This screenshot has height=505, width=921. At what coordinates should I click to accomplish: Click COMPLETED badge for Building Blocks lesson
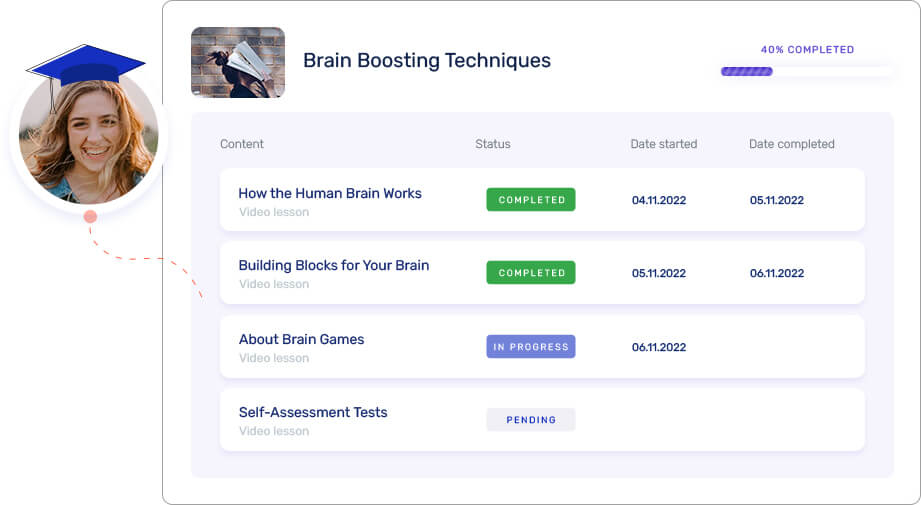click(531, 272)
